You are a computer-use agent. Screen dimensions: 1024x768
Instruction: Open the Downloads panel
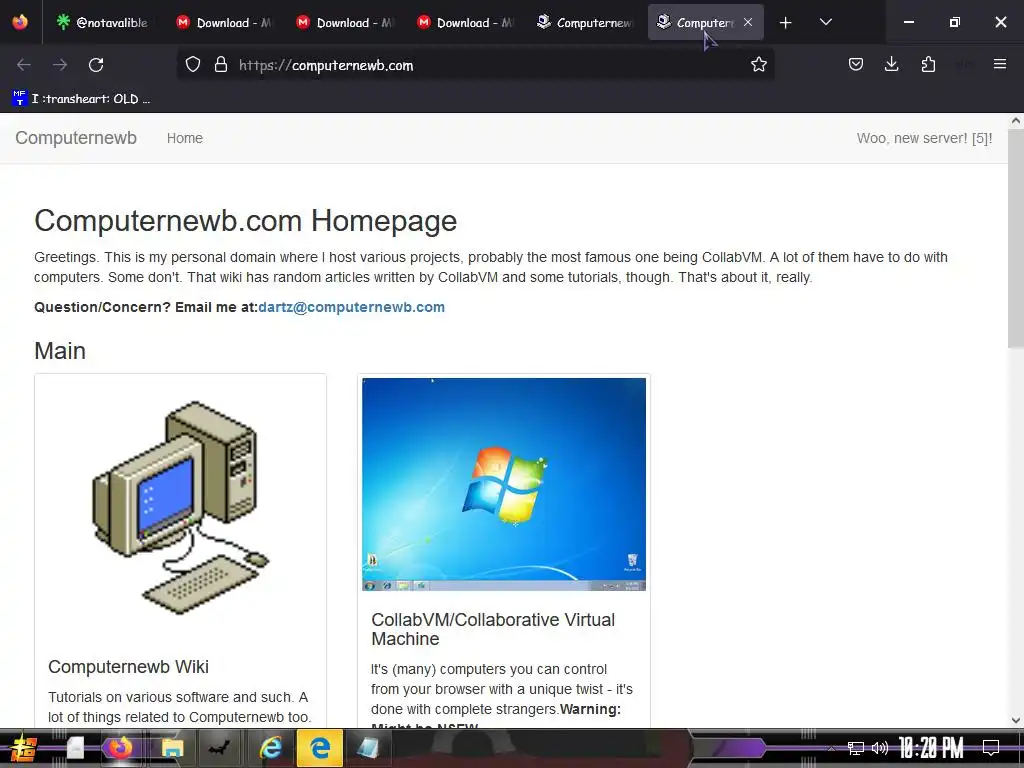point(891,65)
